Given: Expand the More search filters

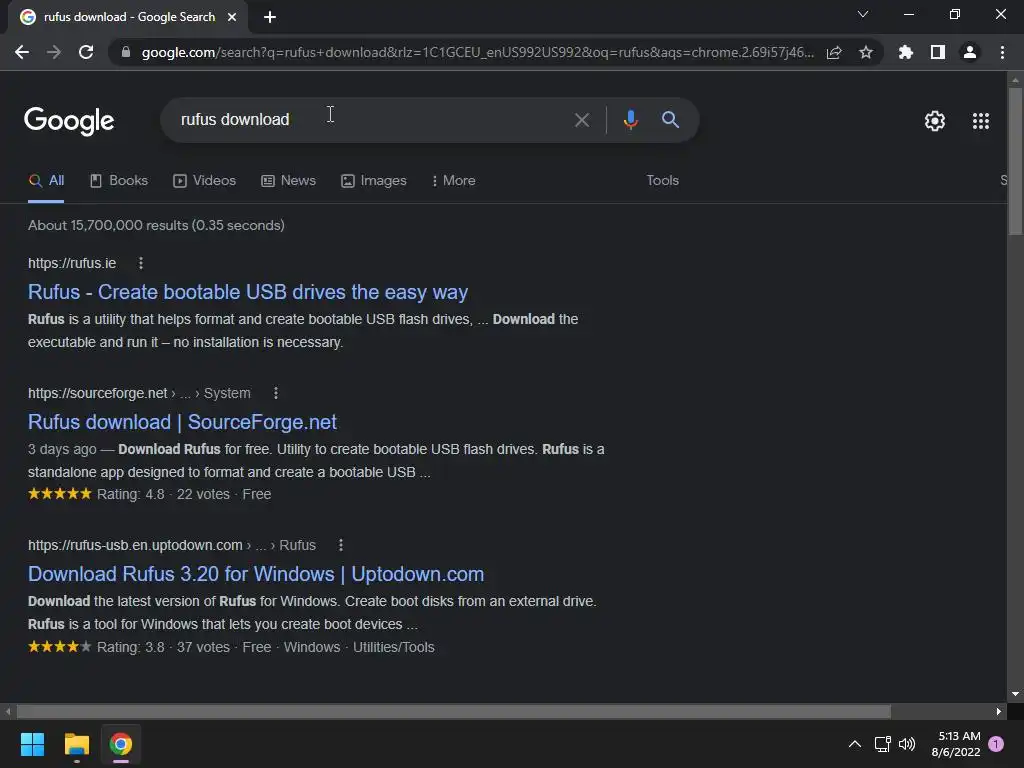Looking at the screenshot, I should (453, 180).
